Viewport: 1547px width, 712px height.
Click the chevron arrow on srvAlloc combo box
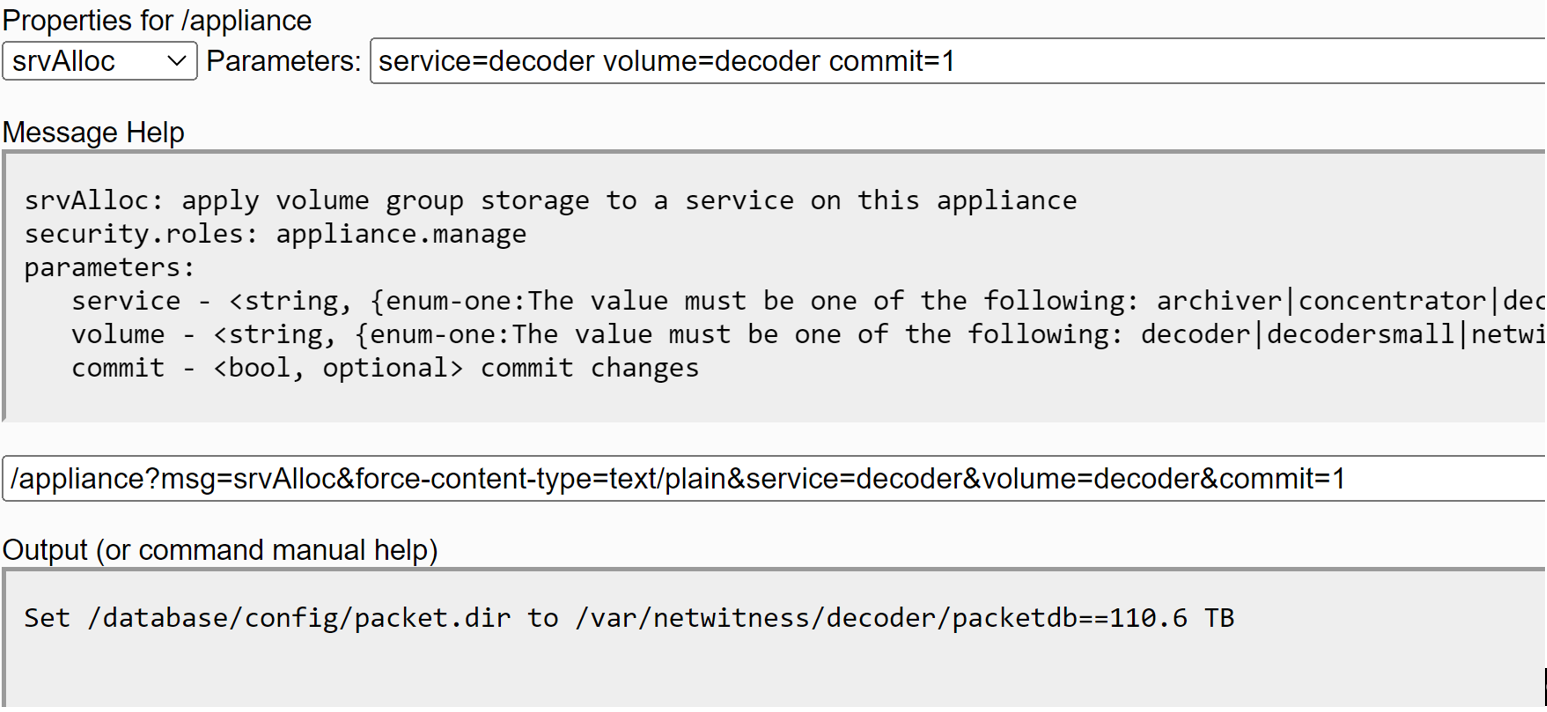click(178, 62)
